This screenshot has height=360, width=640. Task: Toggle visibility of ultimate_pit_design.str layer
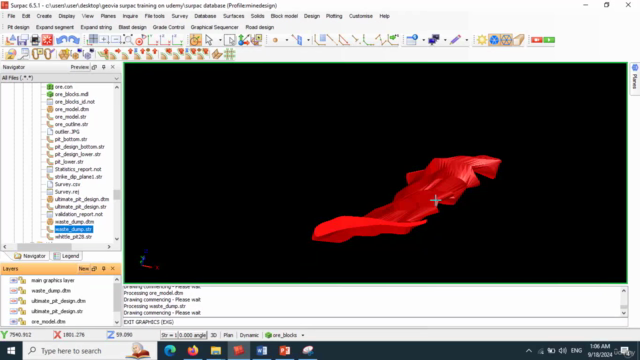pyautogui.click(x=14, y=311)
